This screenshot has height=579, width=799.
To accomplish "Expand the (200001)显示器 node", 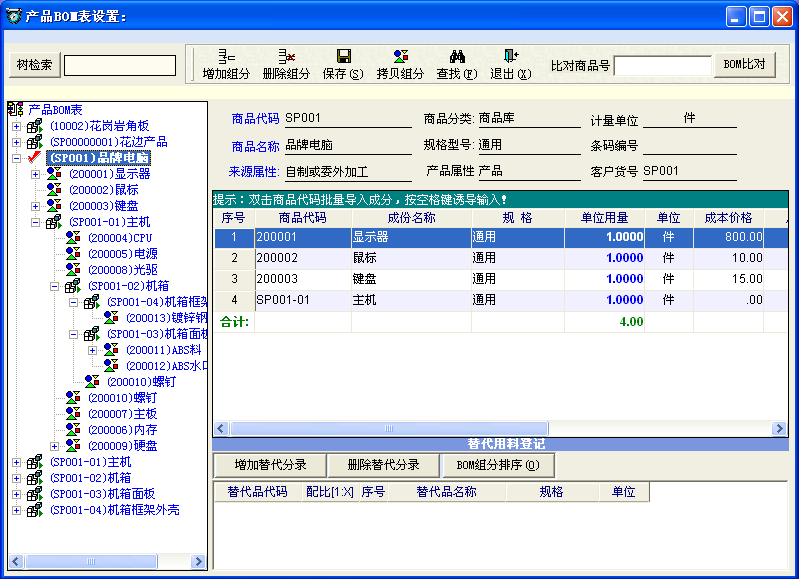I will [35, 174].
